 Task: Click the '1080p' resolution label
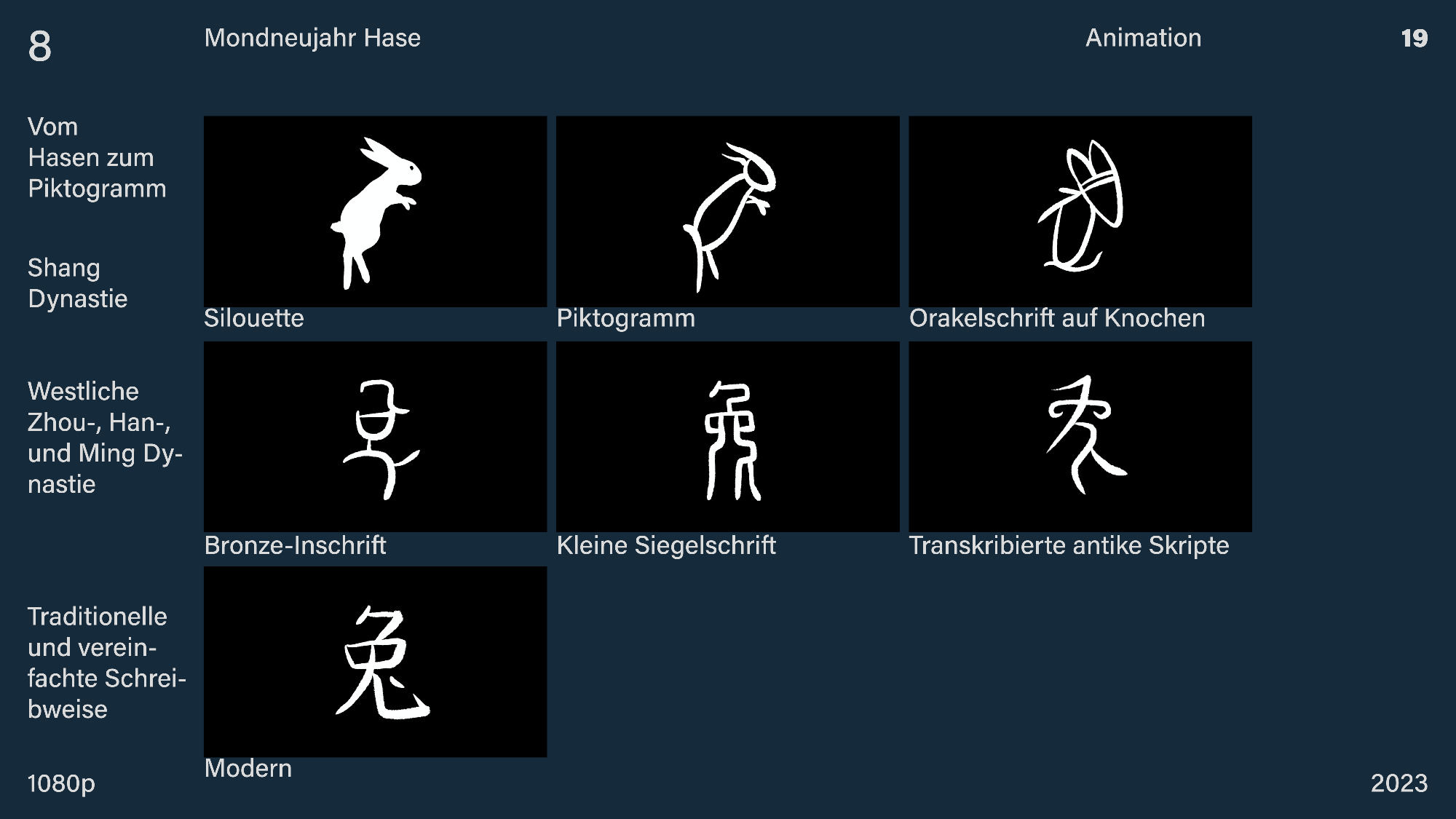click(61, 783)
